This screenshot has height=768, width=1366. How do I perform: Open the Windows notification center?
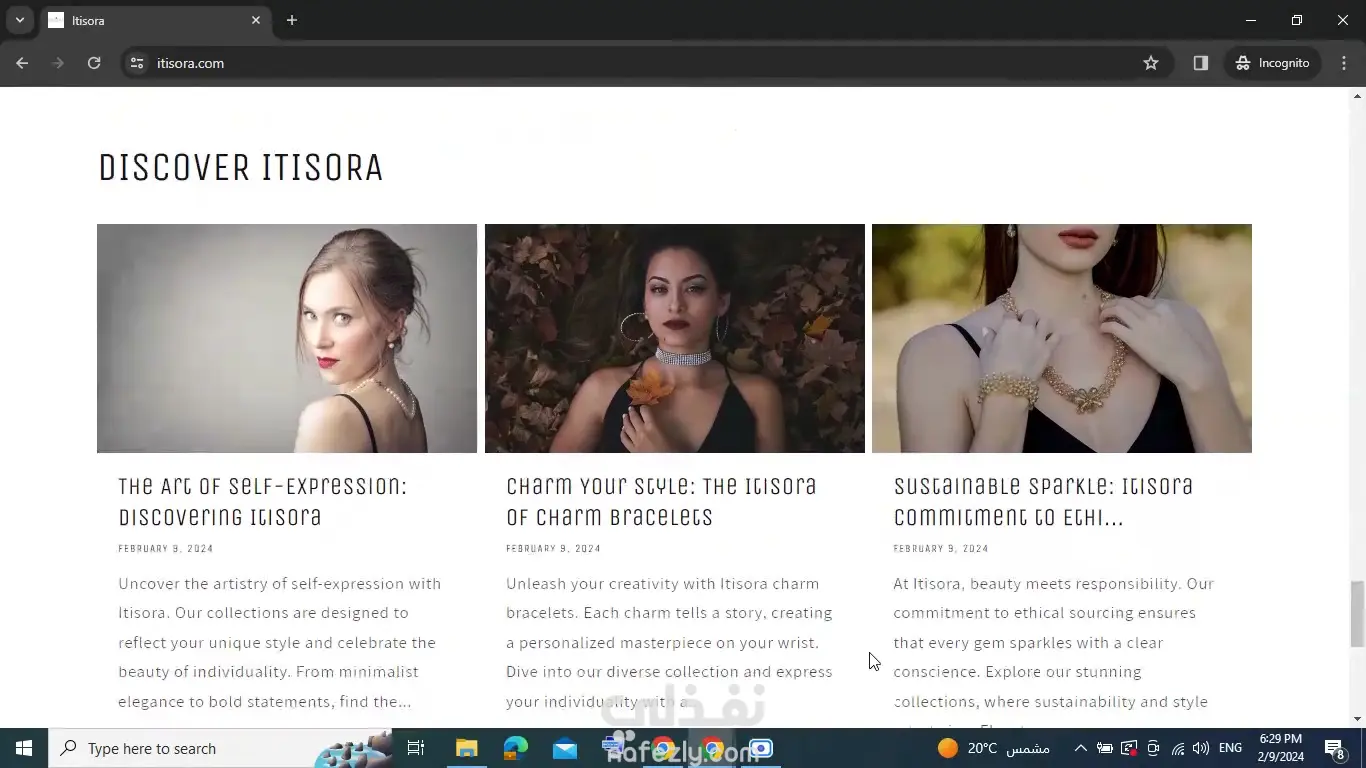click(x=1334, y=748)
